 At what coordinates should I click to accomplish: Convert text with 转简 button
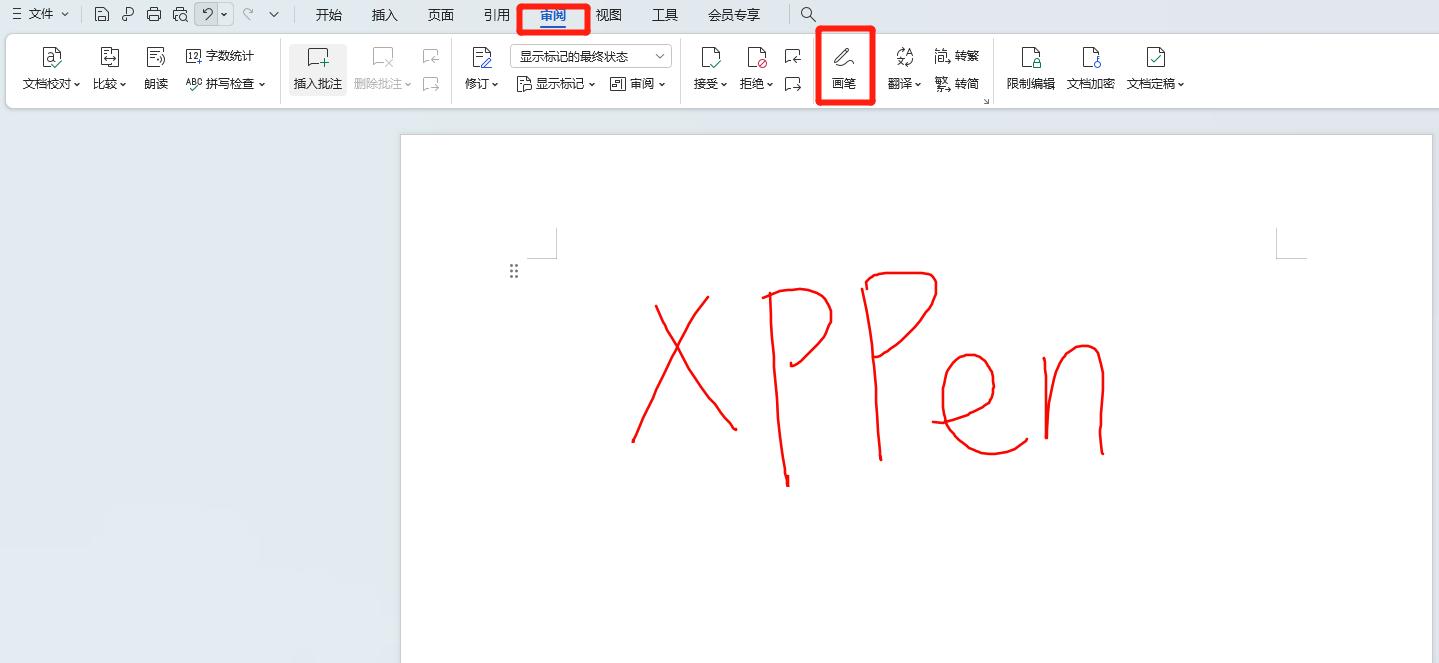pyautogui.click(x=956, y=84)
